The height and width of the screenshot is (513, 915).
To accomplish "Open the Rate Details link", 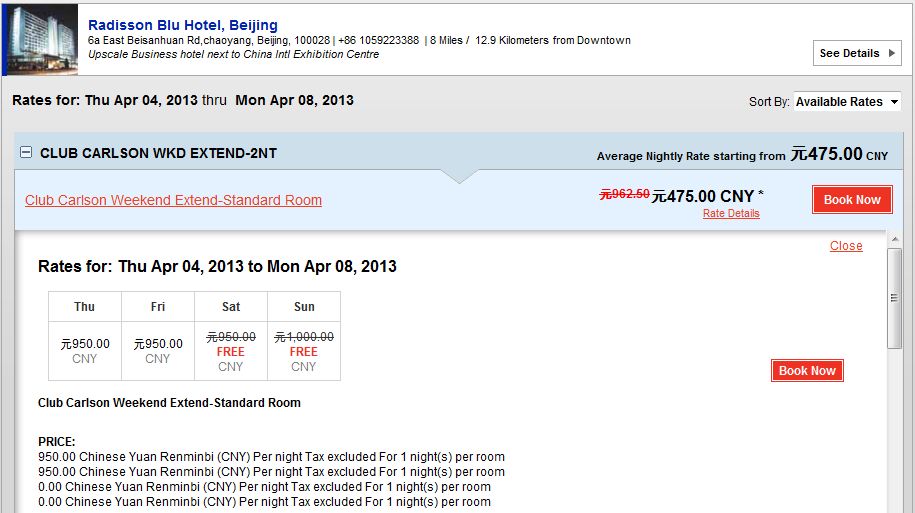I will point(731,213).
